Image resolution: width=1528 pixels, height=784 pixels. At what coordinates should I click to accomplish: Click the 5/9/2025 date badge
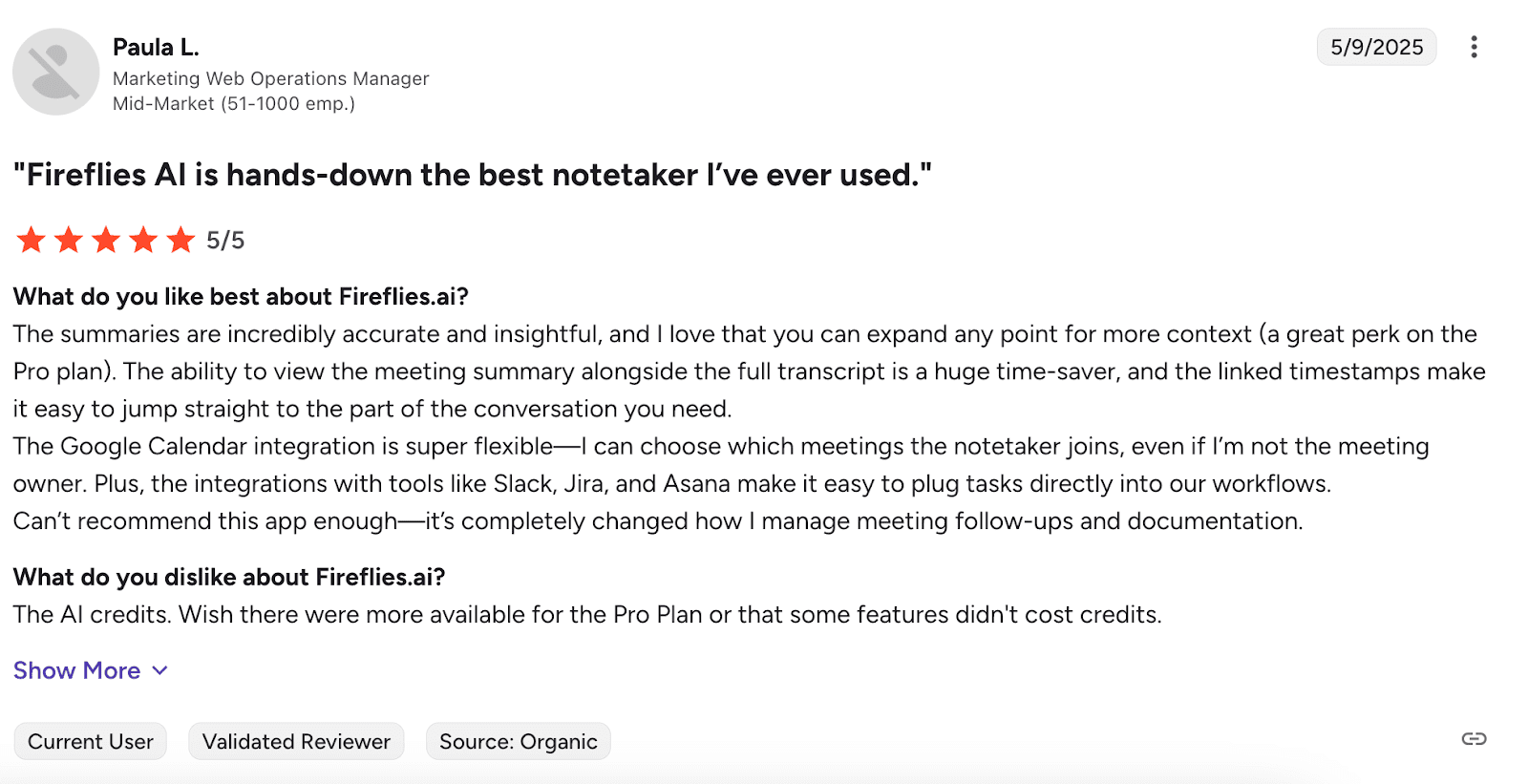1376,47
